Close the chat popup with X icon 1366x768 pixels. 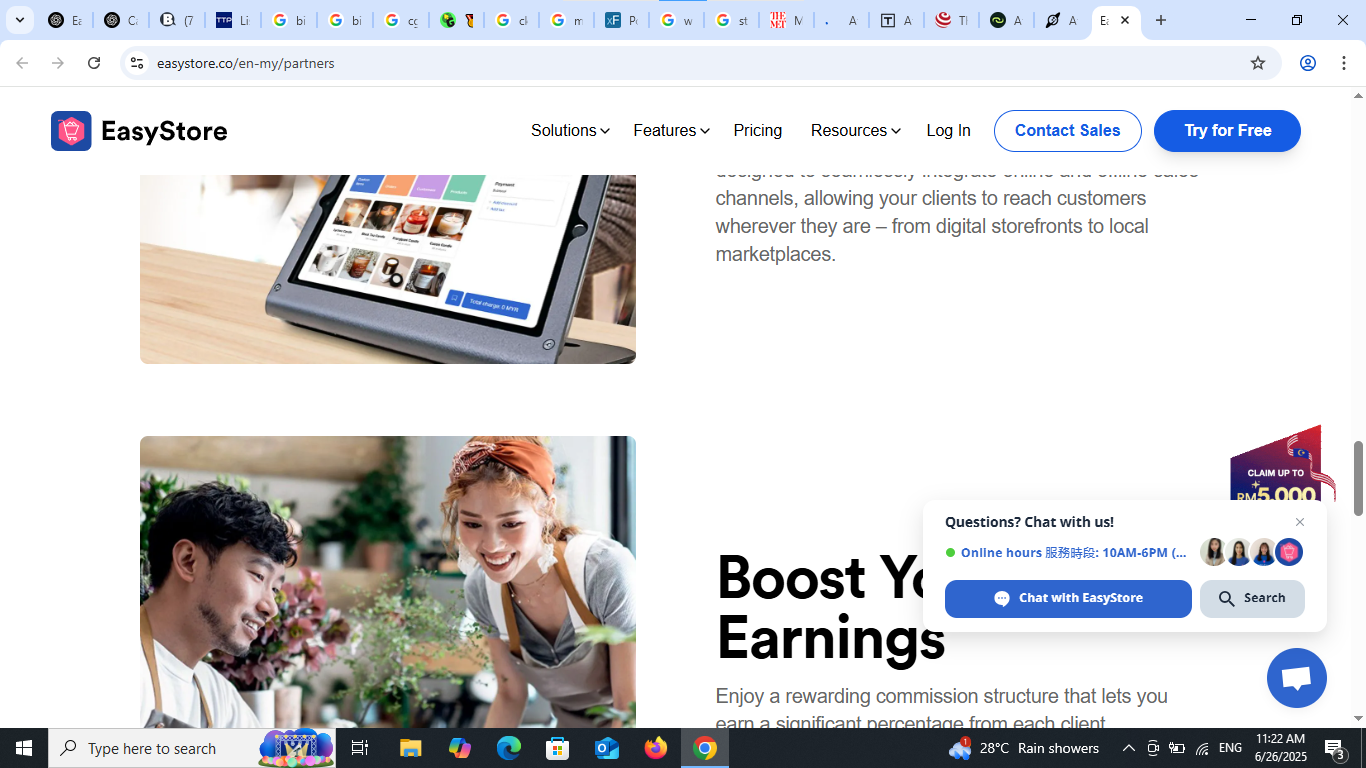[x=1300, y=522]
